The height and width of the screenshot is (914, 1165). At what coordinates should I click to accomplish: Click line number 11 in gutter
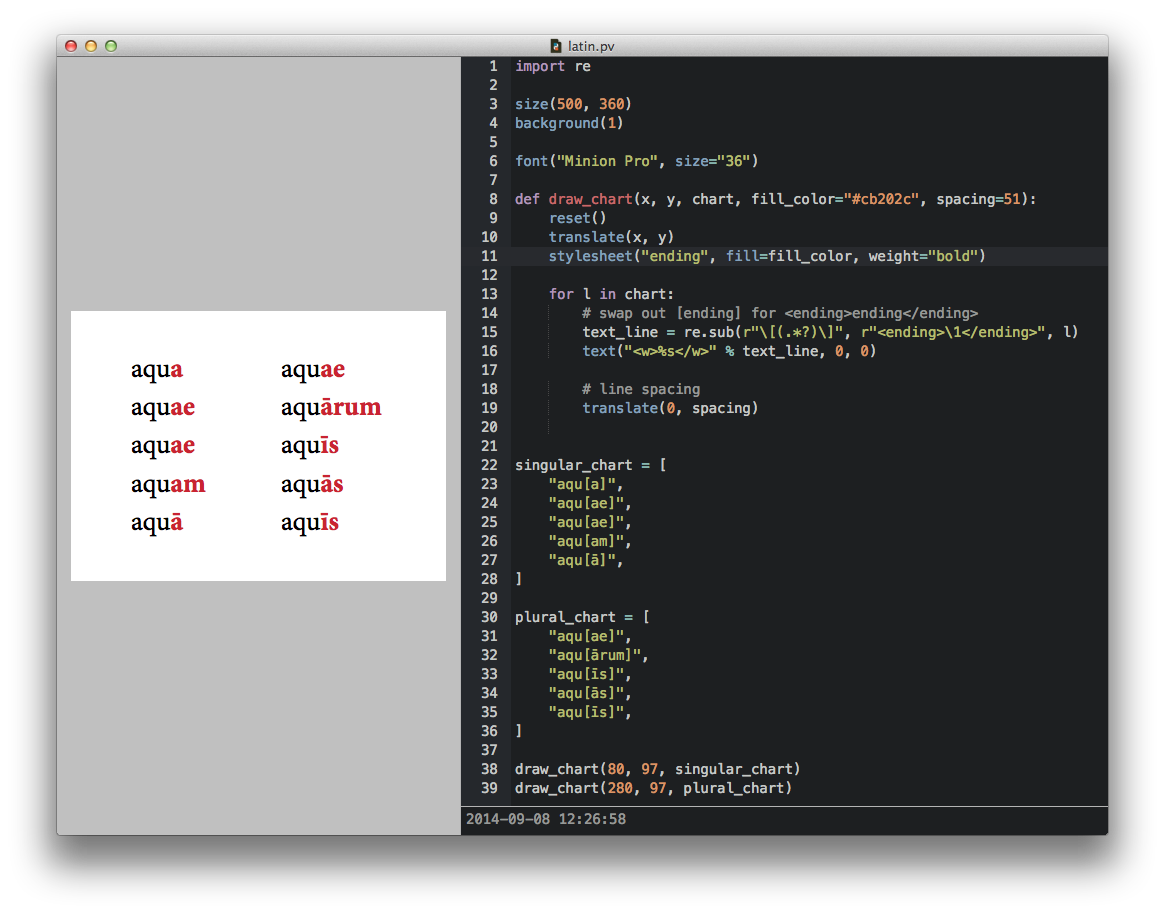(x=489, y=256)
